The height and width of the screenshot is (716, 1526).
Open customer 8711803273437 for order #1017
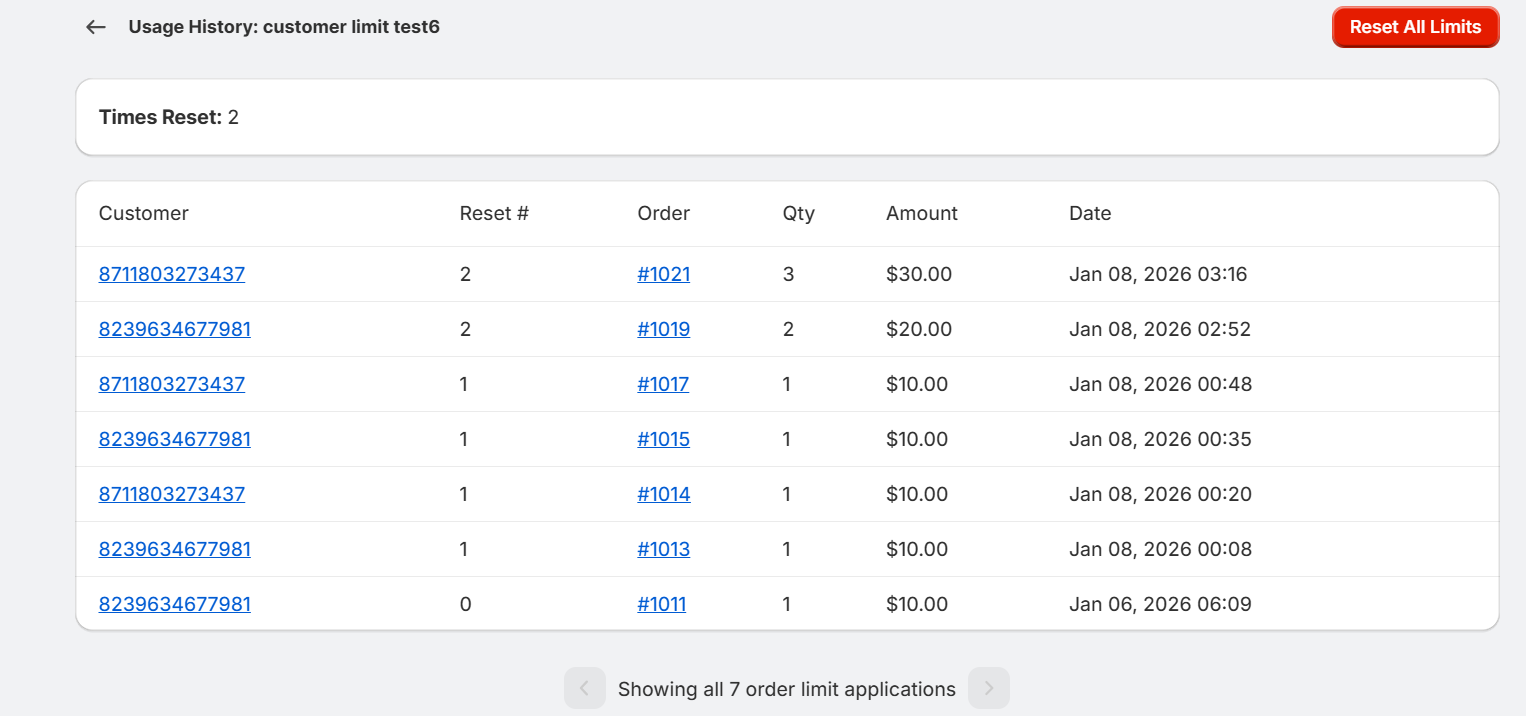point(172,384)
